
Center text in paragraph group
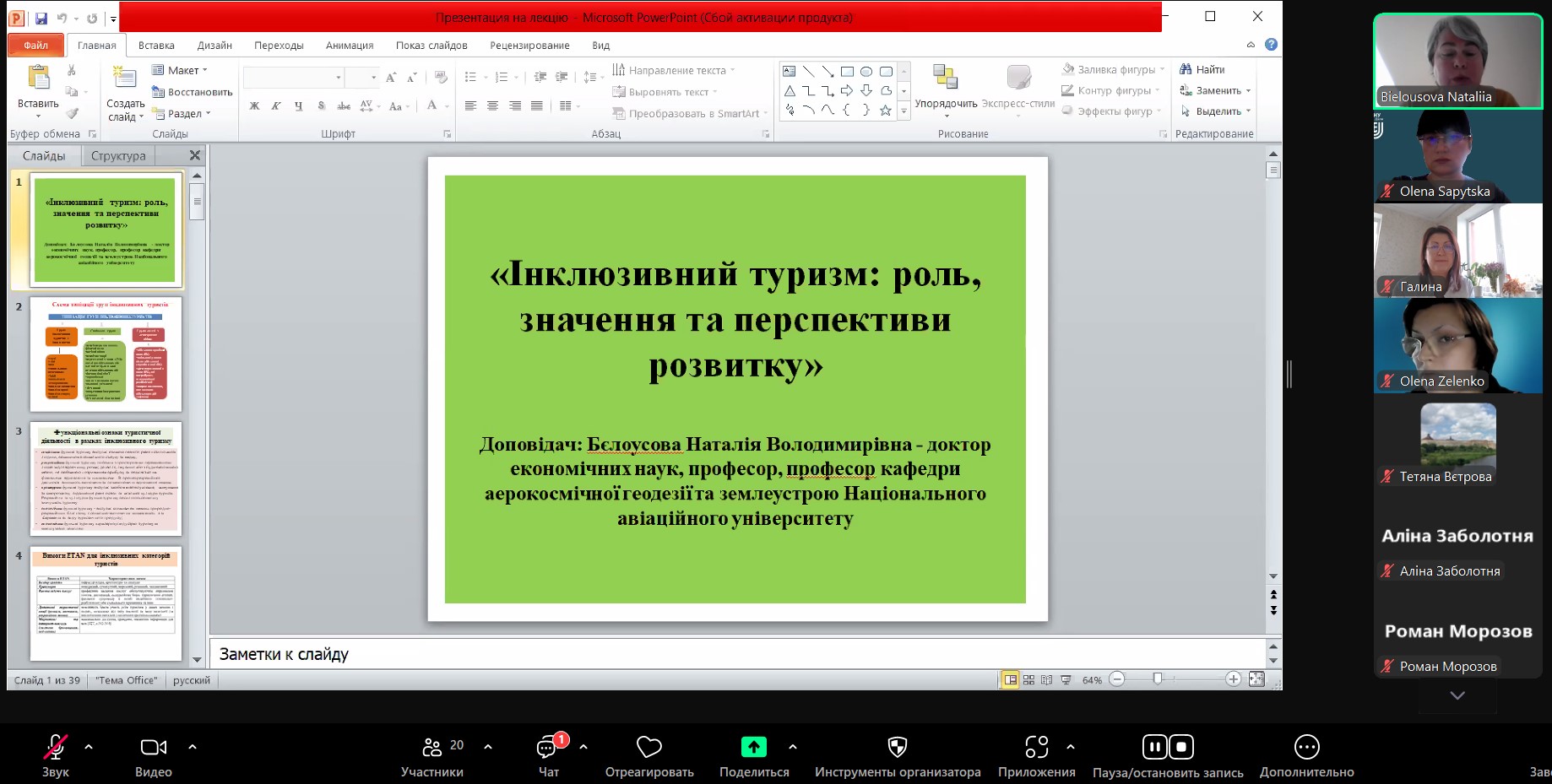492,105
